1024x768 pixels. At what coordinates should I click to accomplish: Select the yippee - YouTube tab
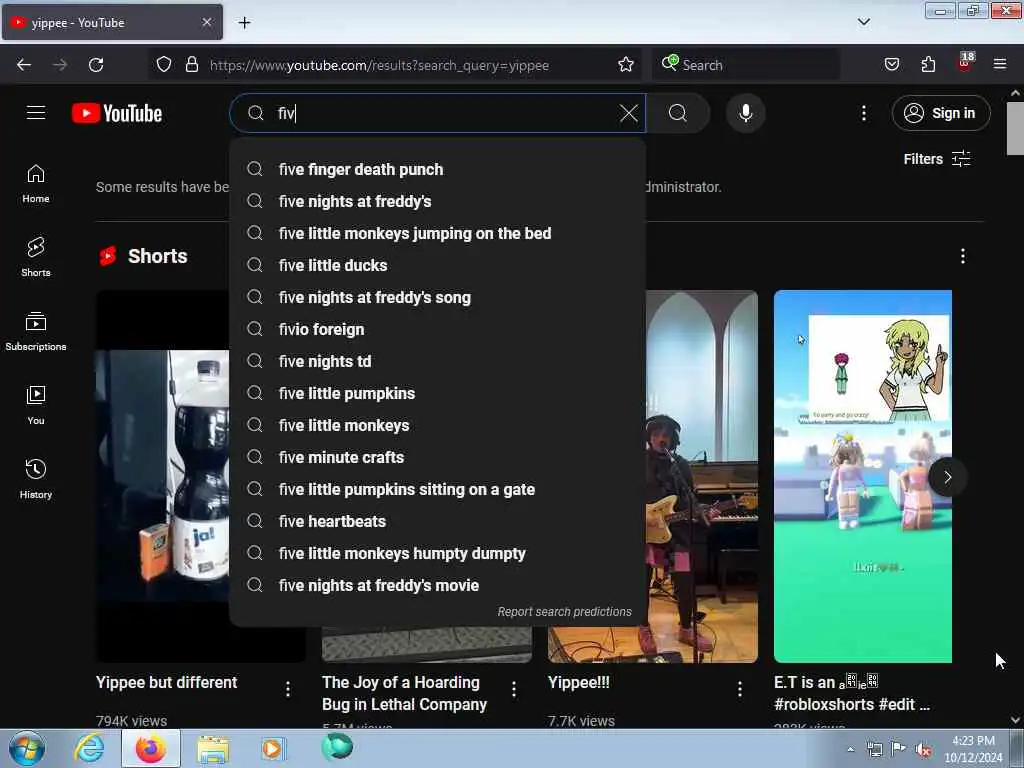tap(112, 23)
